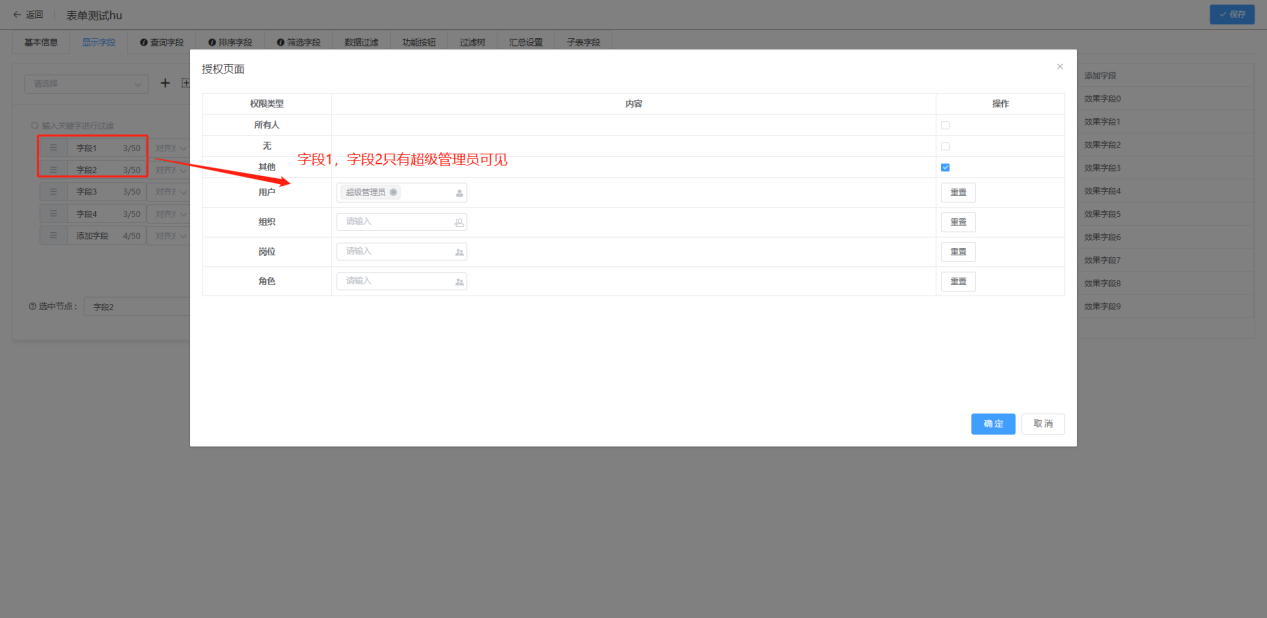
Task: Switch to the 子表字段 tab
Action: coord(584,43)
